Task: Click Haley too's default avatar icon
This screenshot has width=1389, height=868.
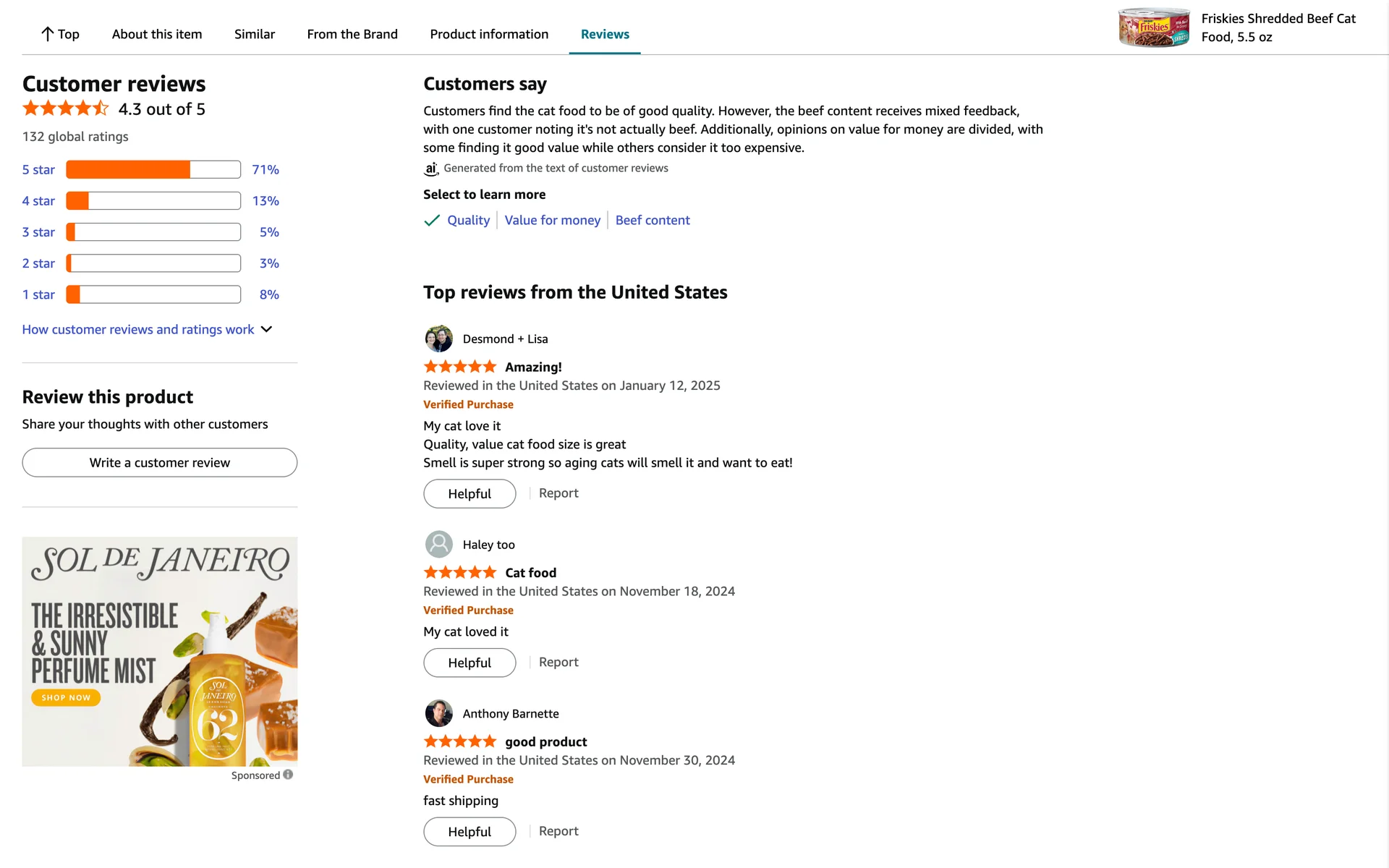Action: [x=438, y=544]
